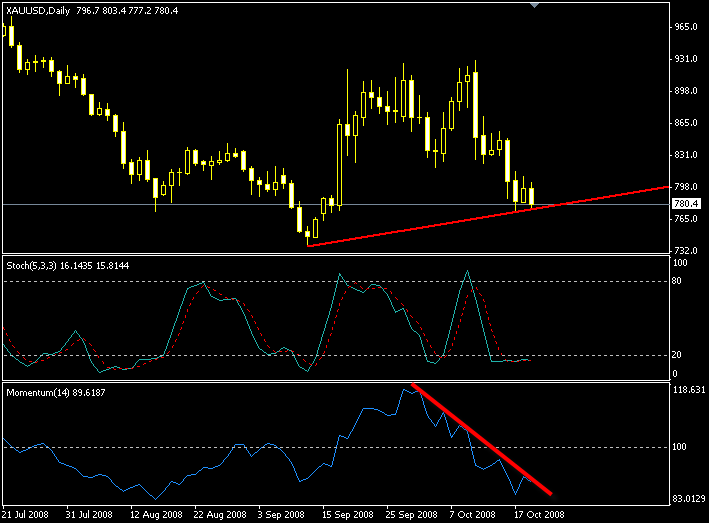Click the chart shift triangle marker at top
The image size is (709, 523).
(534, 5)
